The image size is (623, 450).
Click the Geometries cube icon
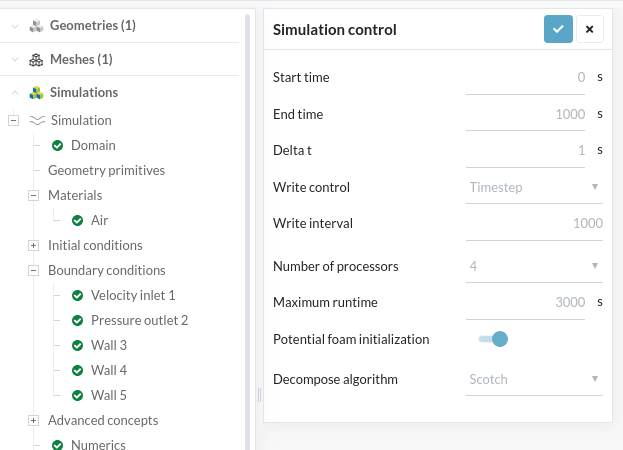point(36,26)
